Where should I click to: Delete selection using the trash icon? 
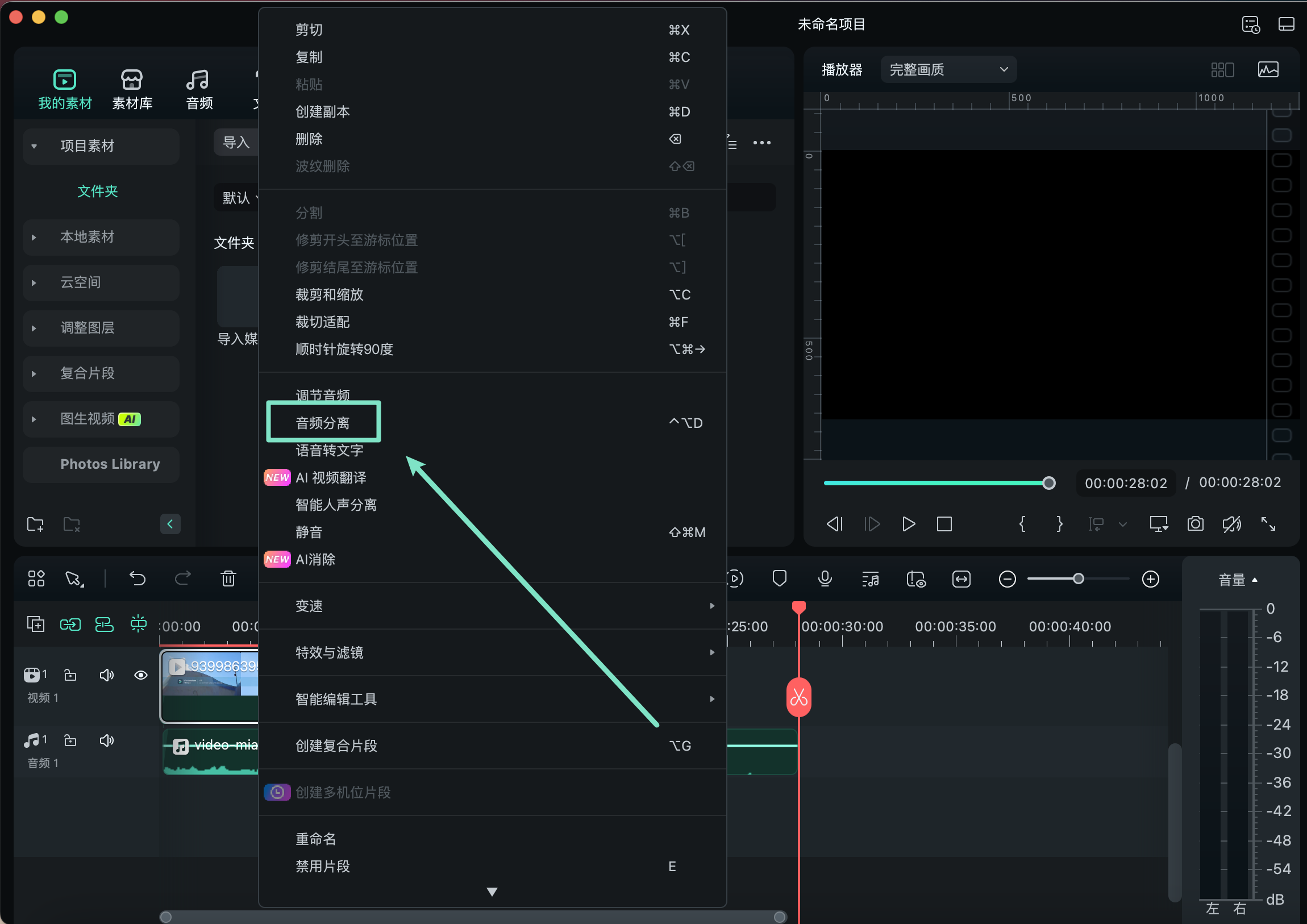228,578
